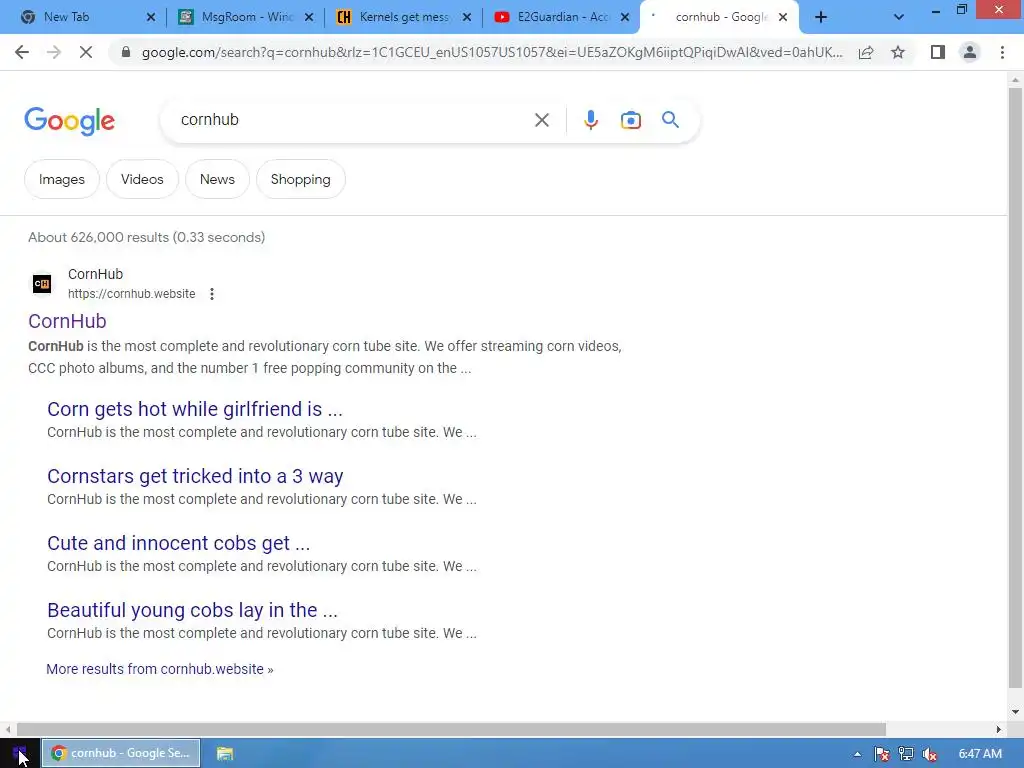Screen dimensions: 1024x768
Task: Open More results from cornhub.website
Action: (159, 669)
